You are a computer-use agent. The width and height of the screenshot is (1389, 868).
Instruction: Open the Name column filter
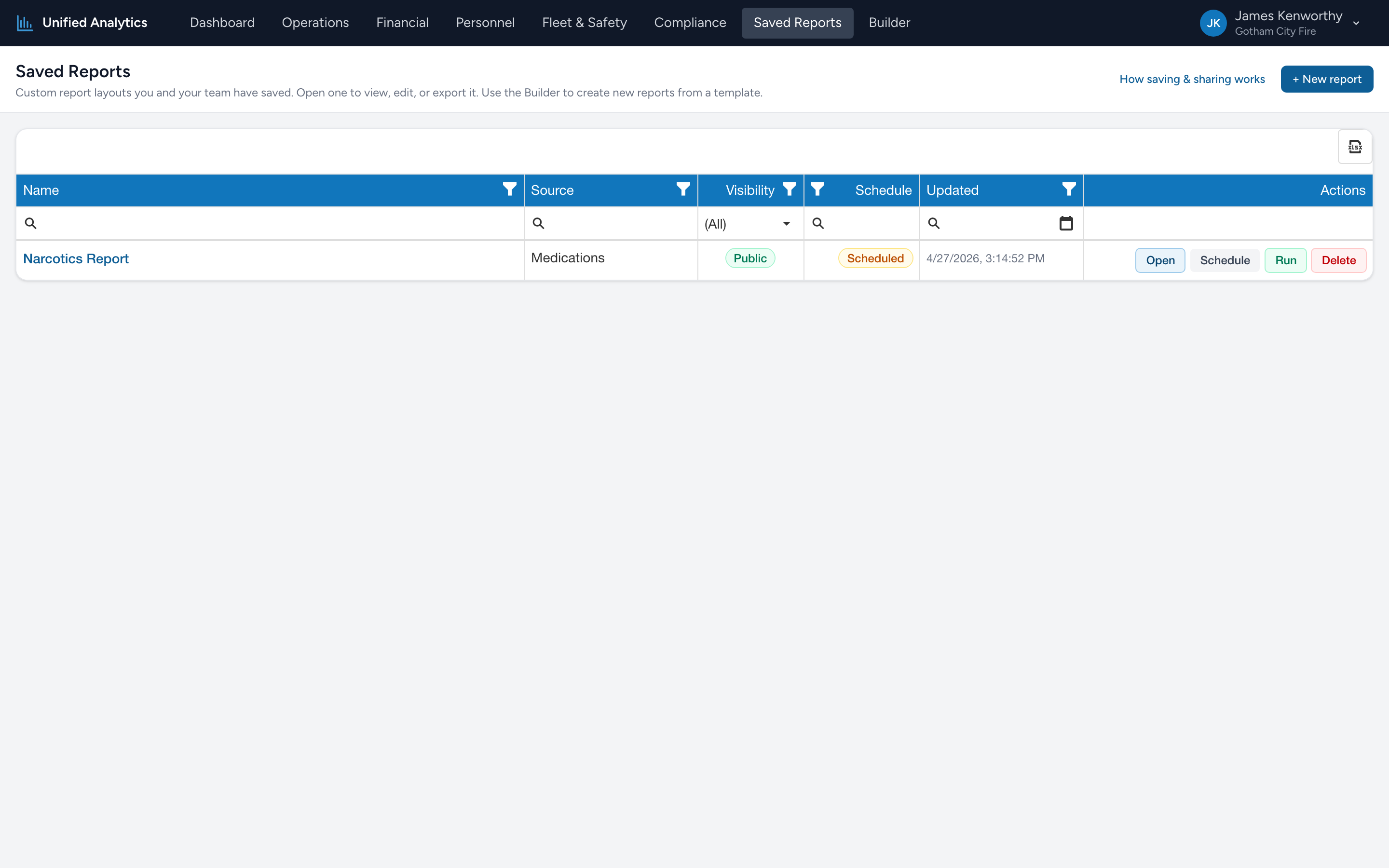pyautogui.click(x=509, y=190)
